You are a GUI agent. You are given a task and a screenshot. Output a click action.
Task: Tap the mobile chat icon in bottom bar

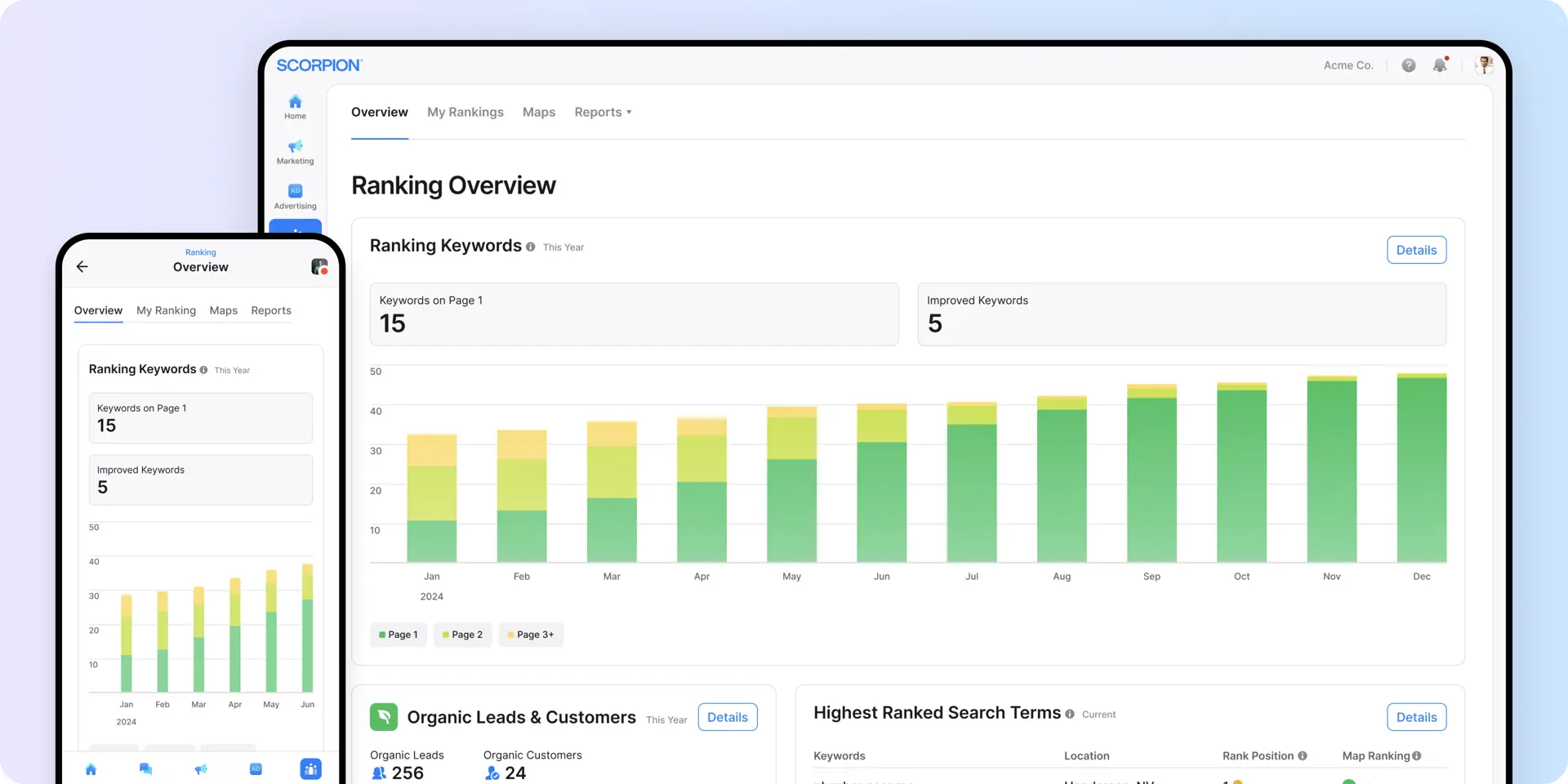(145, 769)
